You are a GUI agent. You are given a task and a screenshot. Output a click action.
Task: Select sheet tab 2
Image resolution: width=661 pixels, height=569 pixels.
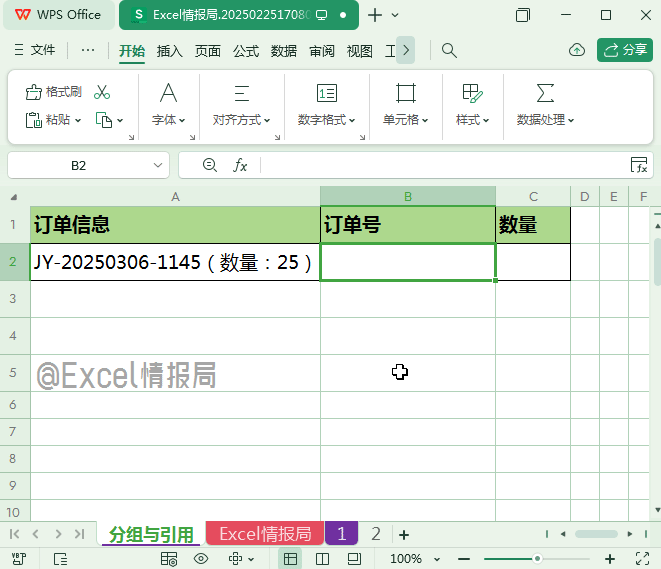pyautogui.click(x=376, y=534)
